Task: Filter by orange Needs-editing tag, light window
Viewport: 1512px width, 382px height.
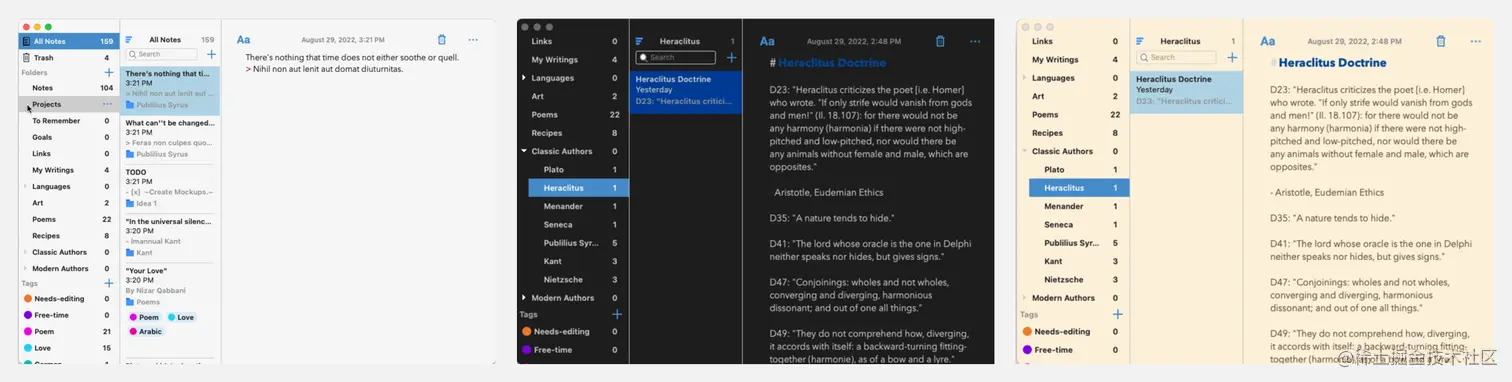Action: (x=69, y=298)
